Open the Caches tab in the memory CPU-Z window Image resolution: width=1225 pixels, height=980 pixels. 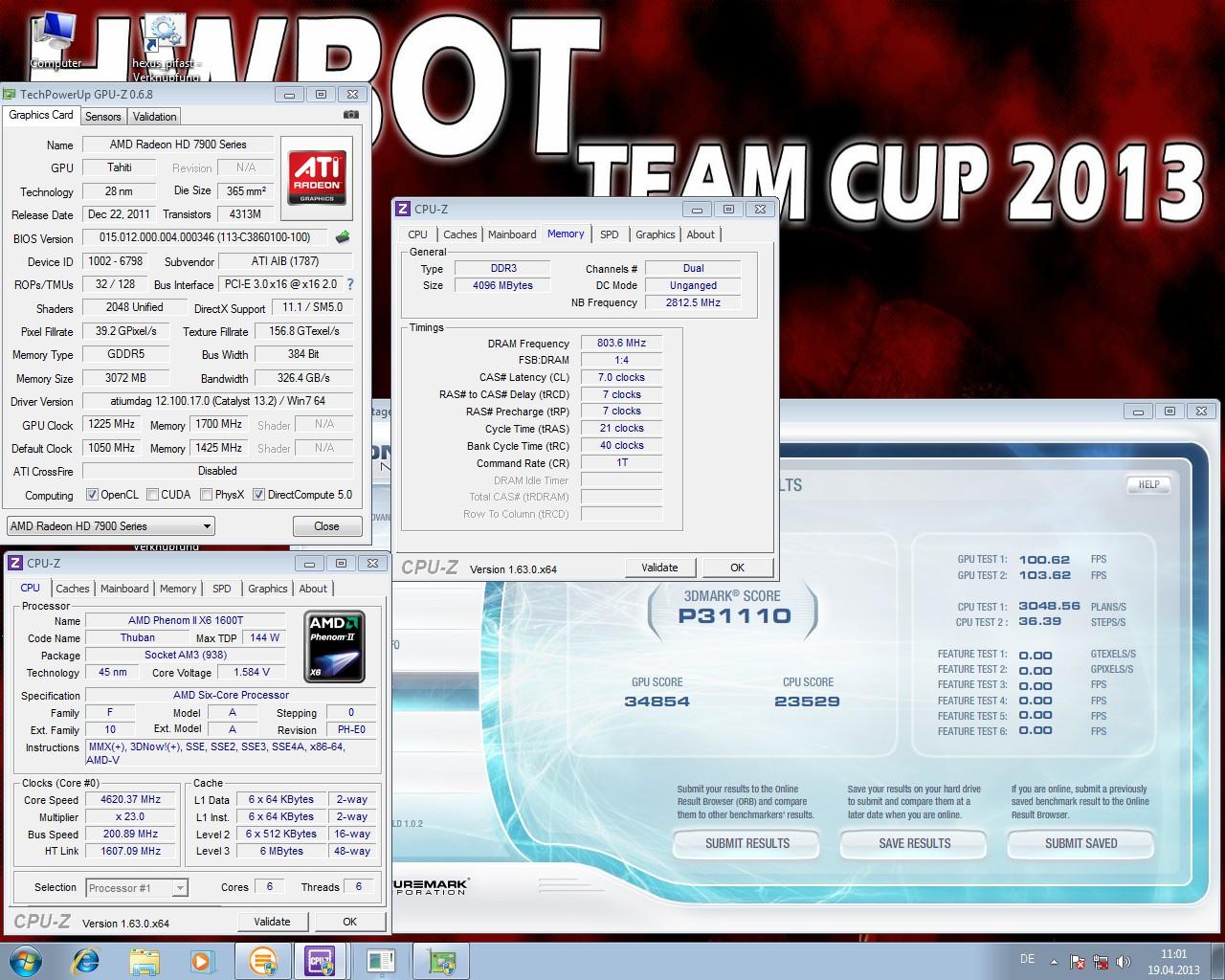coord(459,234)
